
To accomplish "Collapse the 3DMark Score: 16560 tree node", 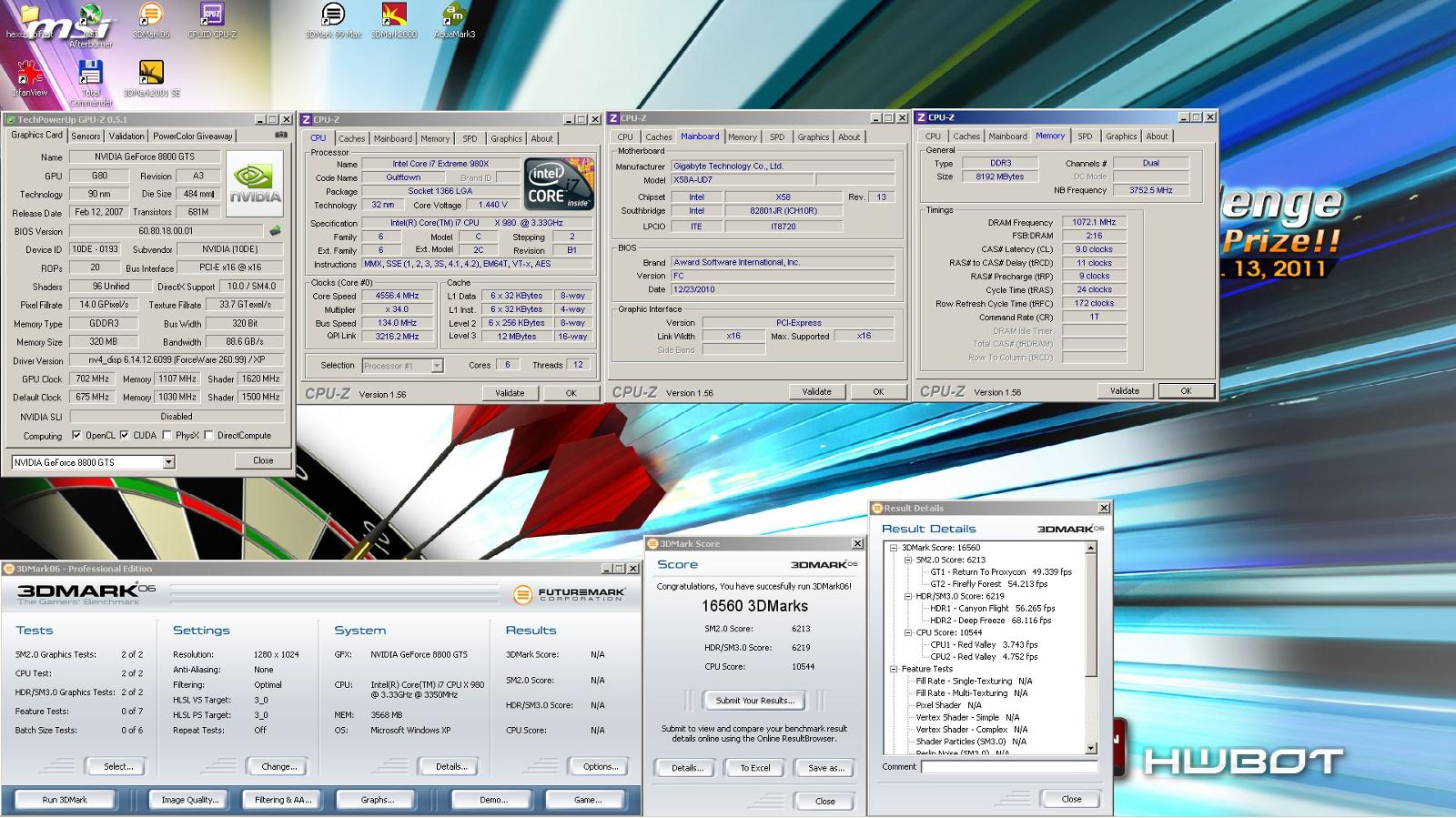I will click(x=894, y=548).
